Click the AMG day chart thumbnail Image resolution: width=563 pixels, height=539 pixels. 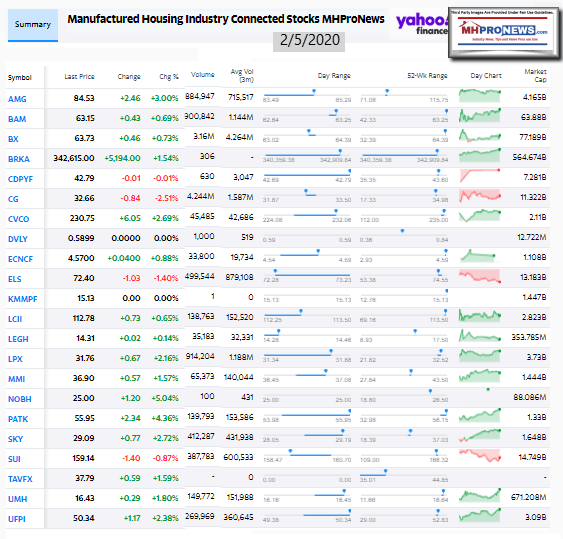point(479,96)
